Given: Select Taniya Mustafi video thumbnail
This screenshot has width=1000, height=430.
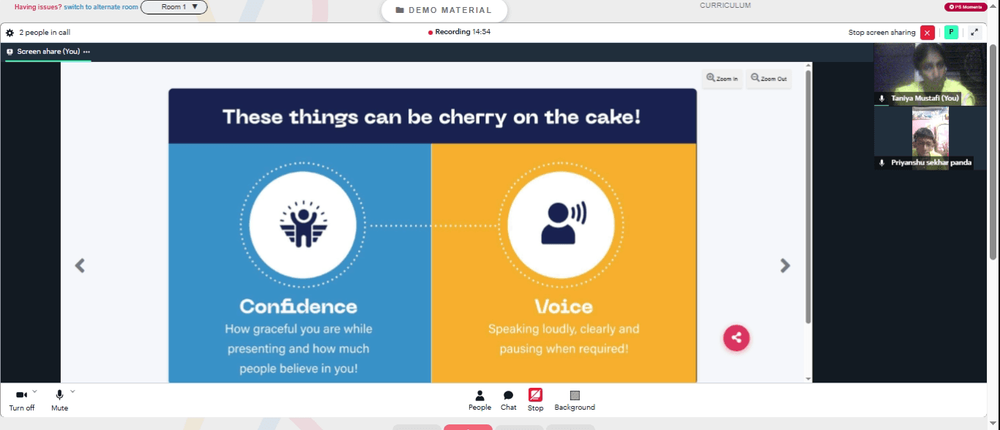Looking at the screenshot, I should click(930, 75).
